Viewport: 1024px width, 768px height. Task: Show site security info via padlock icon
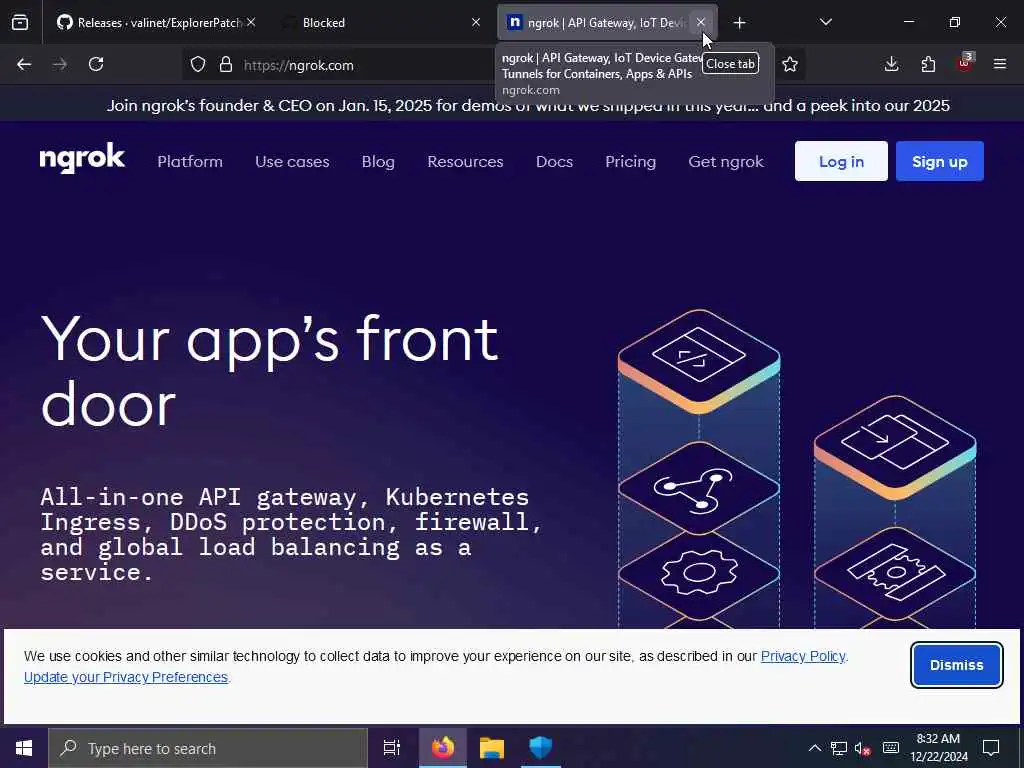tap(226, 65)
